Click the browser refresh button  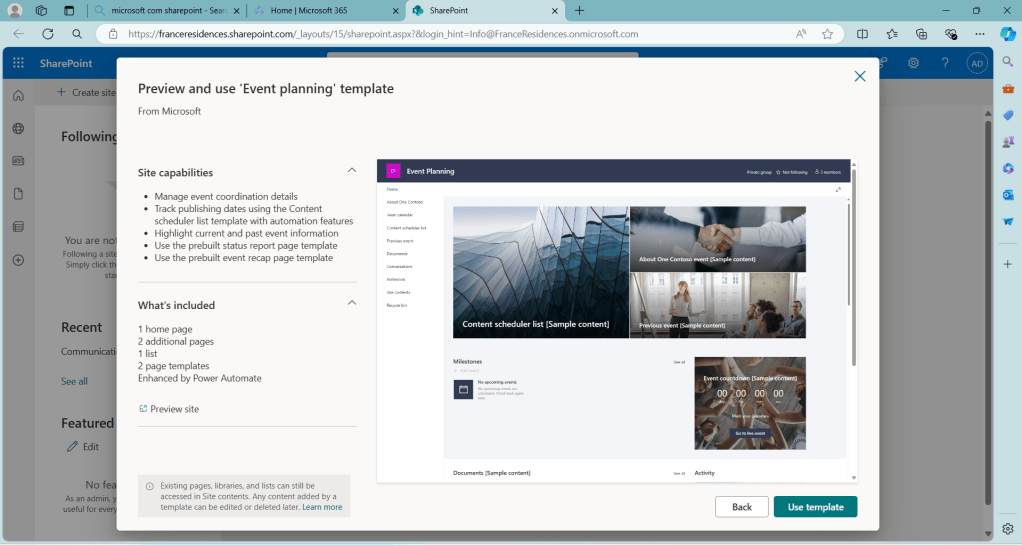[x=47, y=33]
